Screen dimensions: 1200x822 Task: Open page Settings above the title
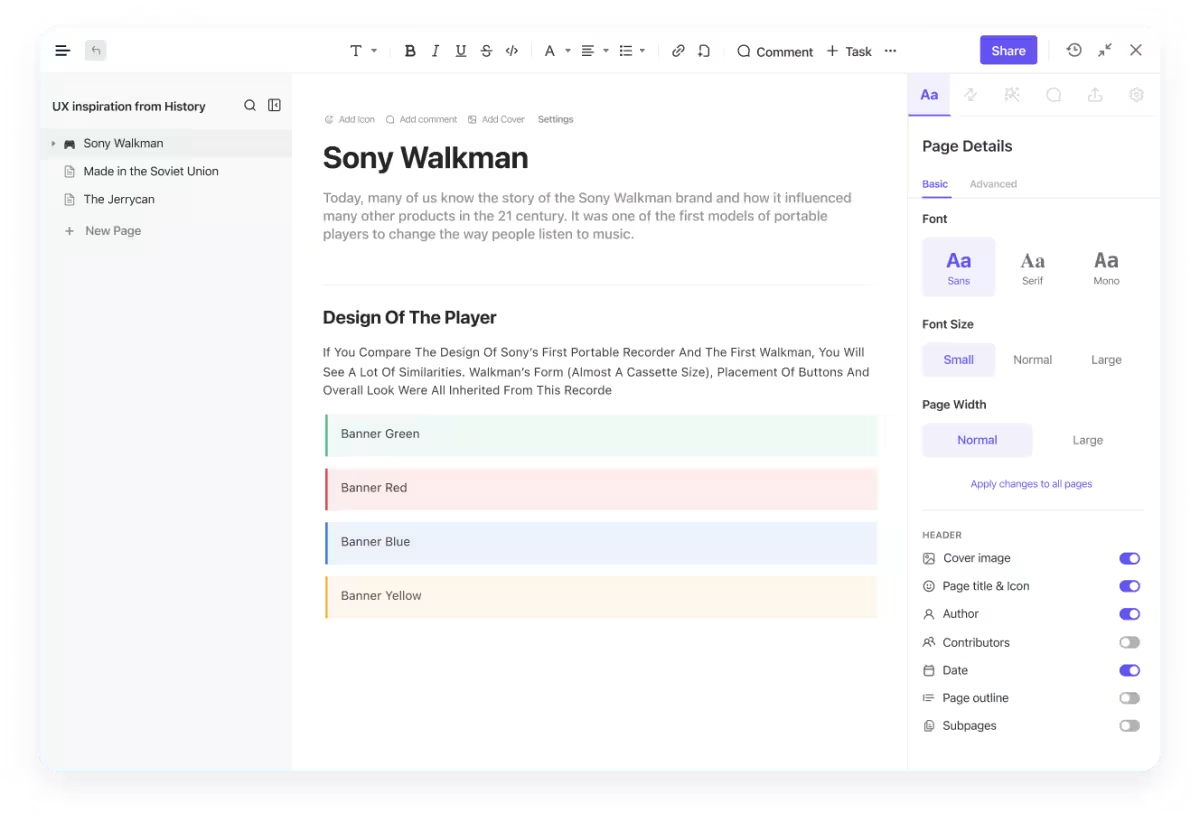click(556, 119)
